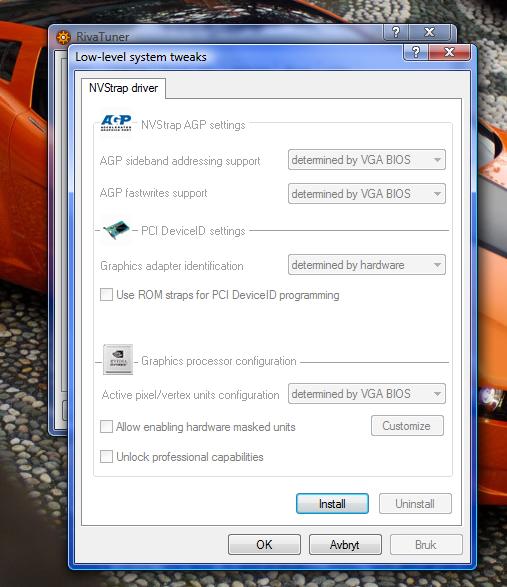
Task: Click the help question mark of RivaTuner window
Action: 396,32
